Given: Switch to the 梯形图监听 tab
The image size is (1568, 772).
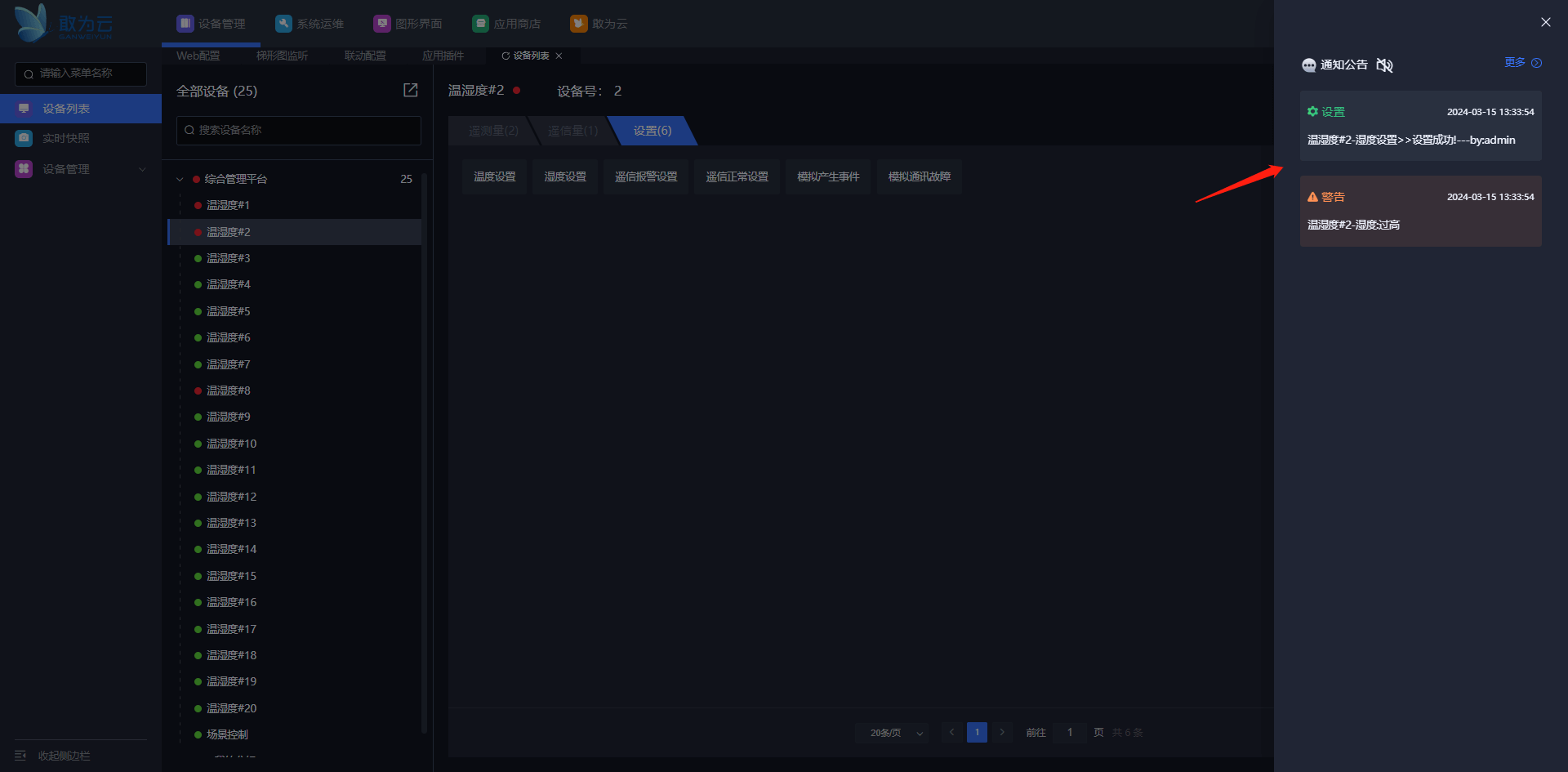Looking at the screenshot, I should [x=282, y=56].
